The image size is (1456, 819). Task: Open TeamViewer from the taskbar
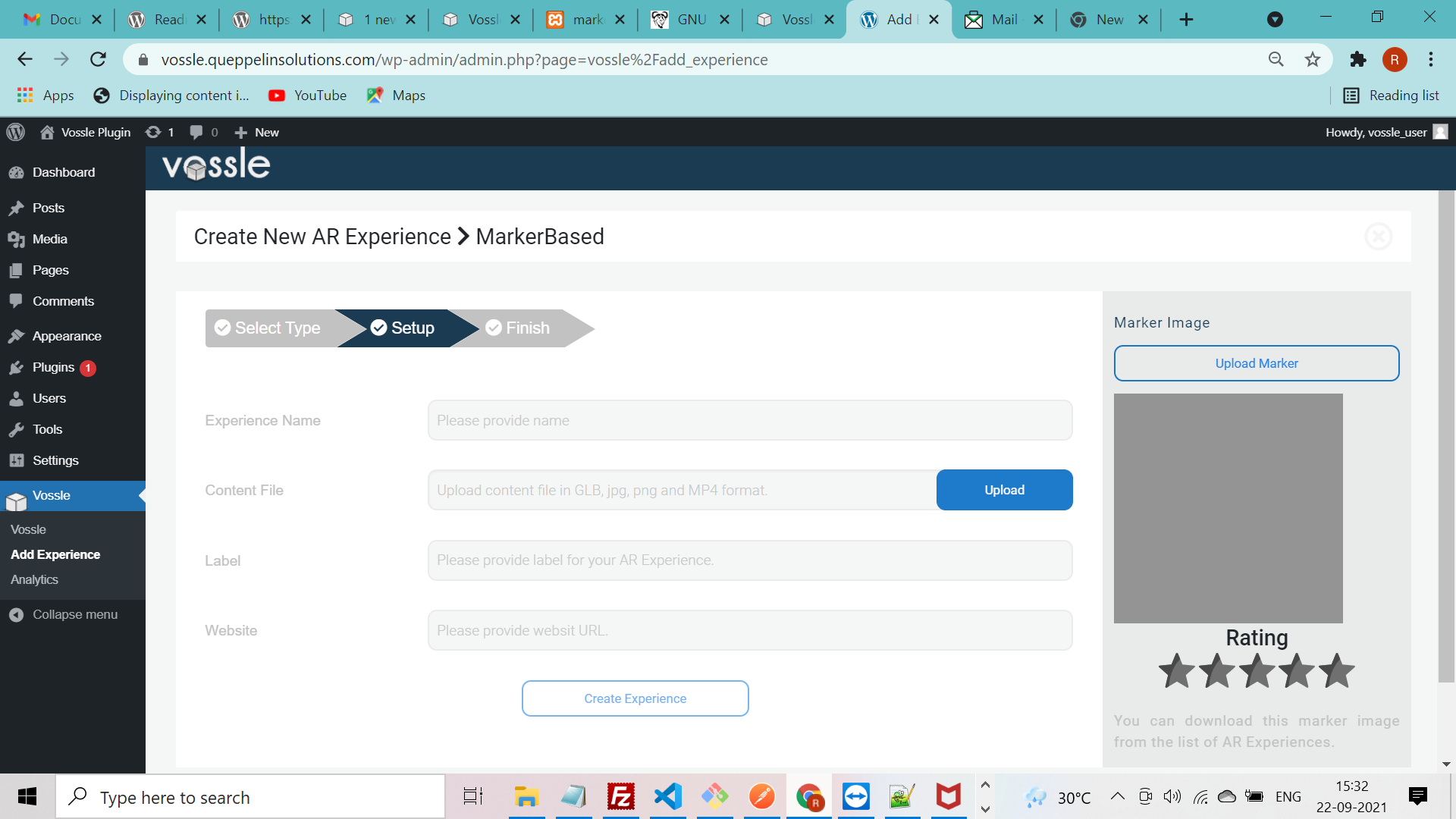pyautogui.click(x=855, y=796)
